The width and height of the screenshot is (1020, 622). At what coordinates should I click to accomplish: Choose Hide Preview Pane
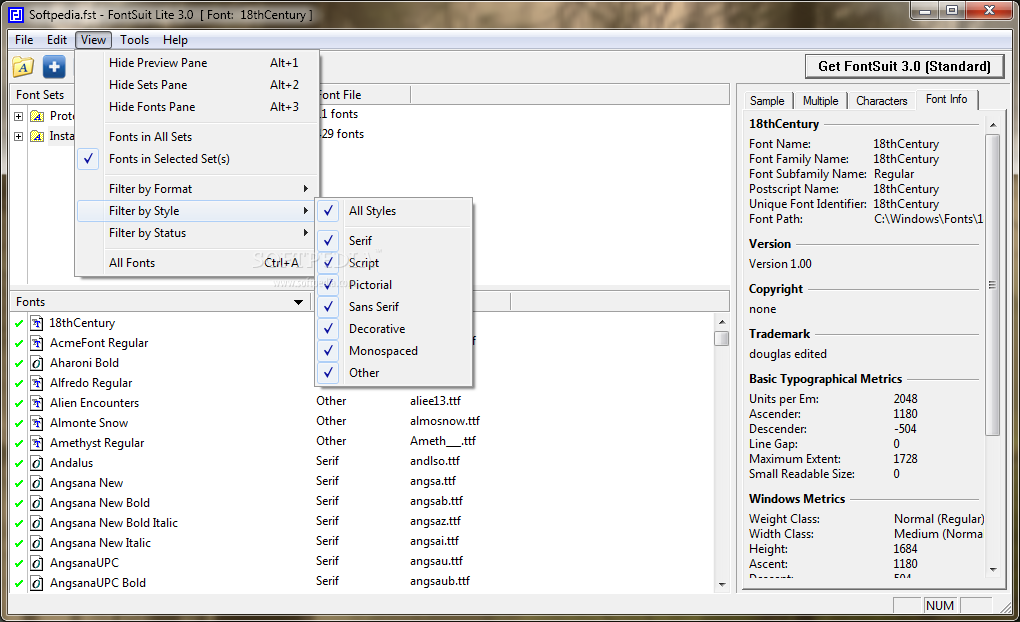(197, 63)
